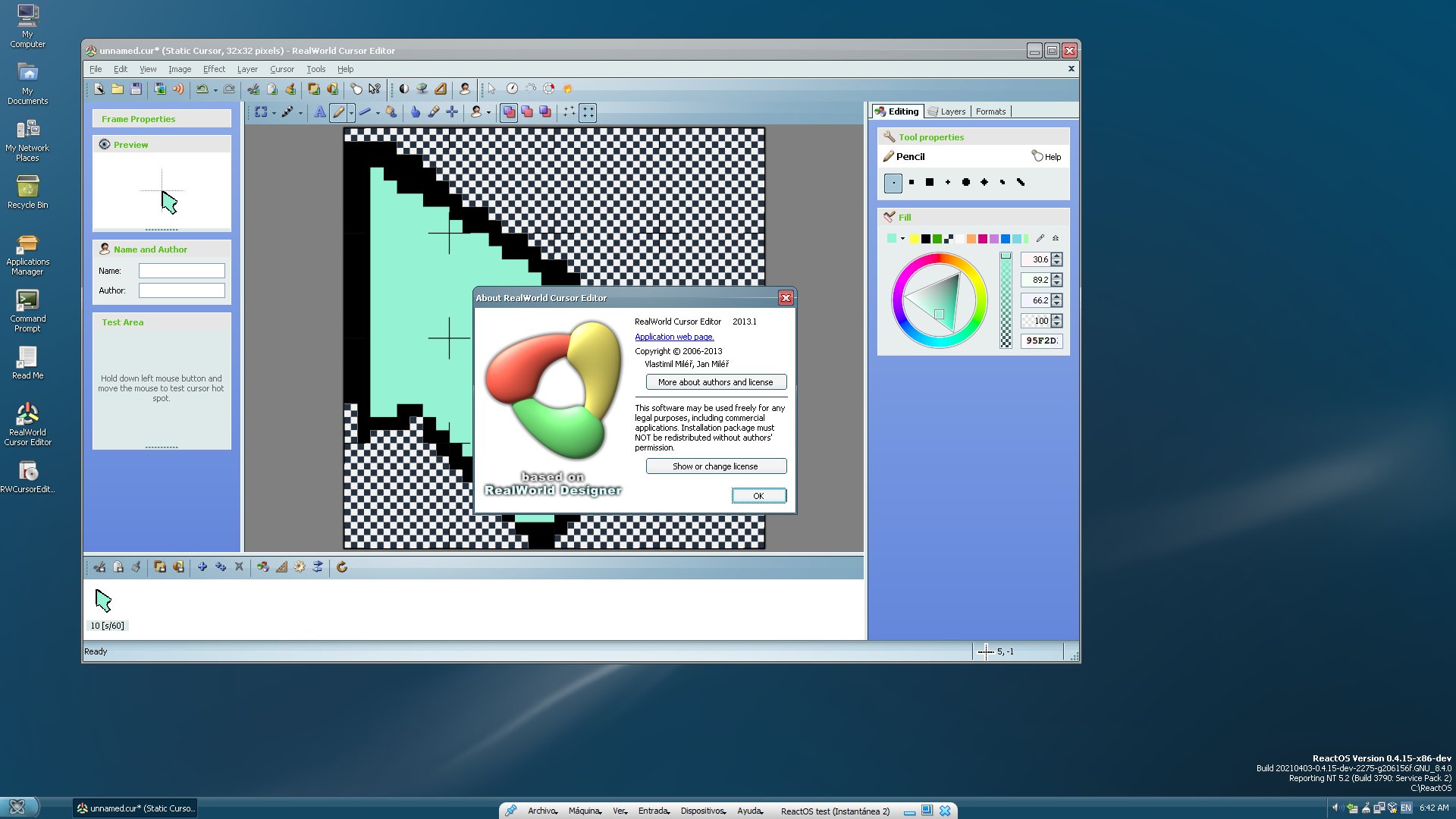
Task: Expand the selection tool dropdown arrow
Action: coord(274,113)
